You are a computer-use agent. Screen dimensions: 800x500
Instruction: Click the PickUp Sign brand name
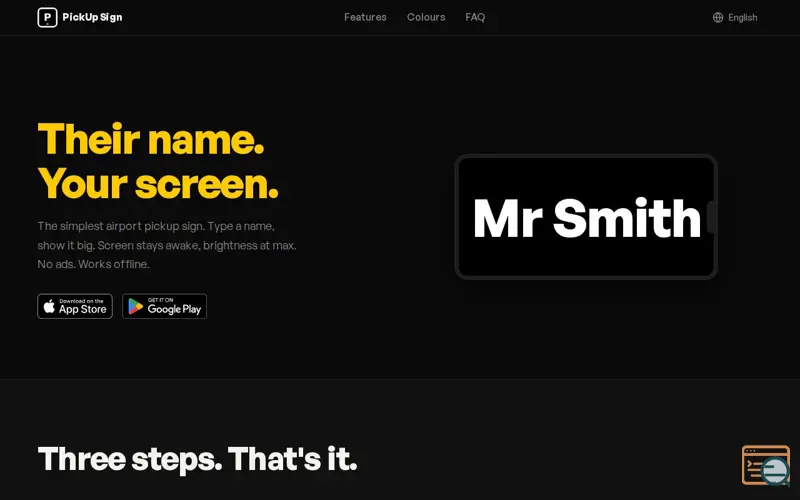(x=92, y=17)
